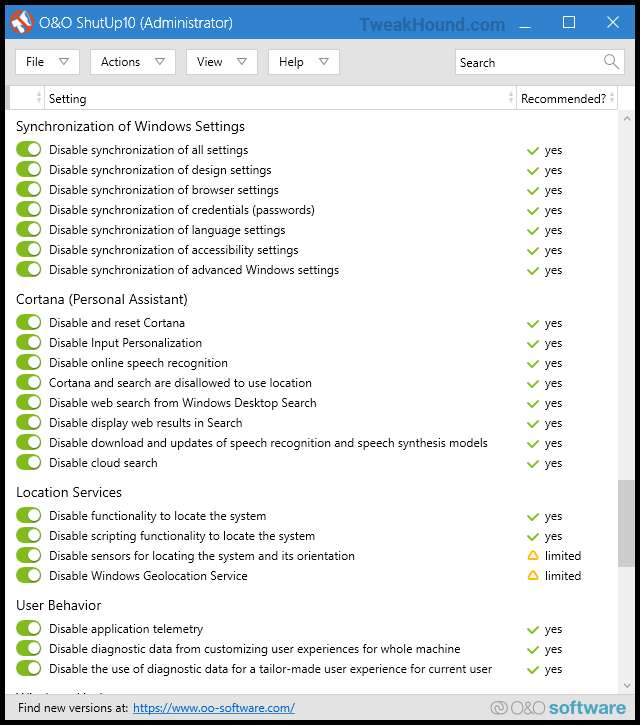
Task: Open the Help menu
Action: click(x=304, y=61)
